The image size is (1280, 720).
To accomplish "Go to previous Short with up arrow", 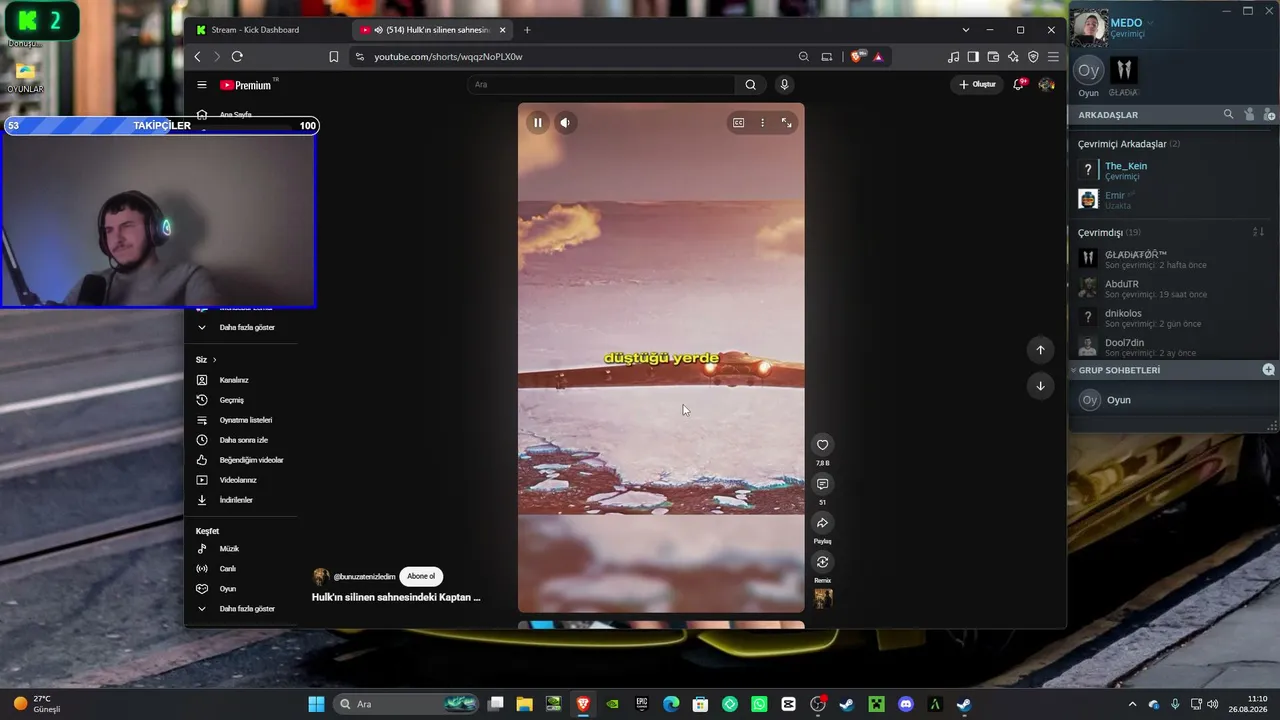I will [1040, 350].
